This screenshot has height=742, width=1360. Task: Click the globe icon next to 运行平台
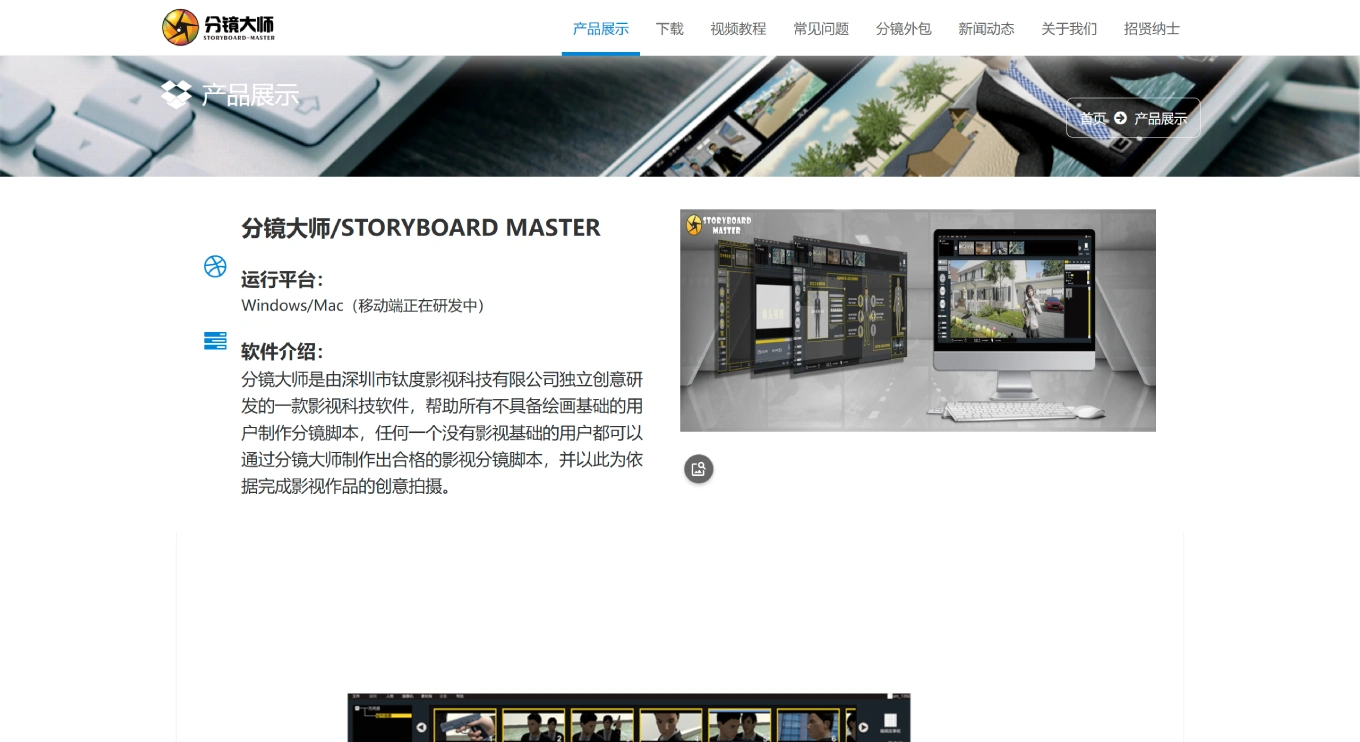(215, 266)
